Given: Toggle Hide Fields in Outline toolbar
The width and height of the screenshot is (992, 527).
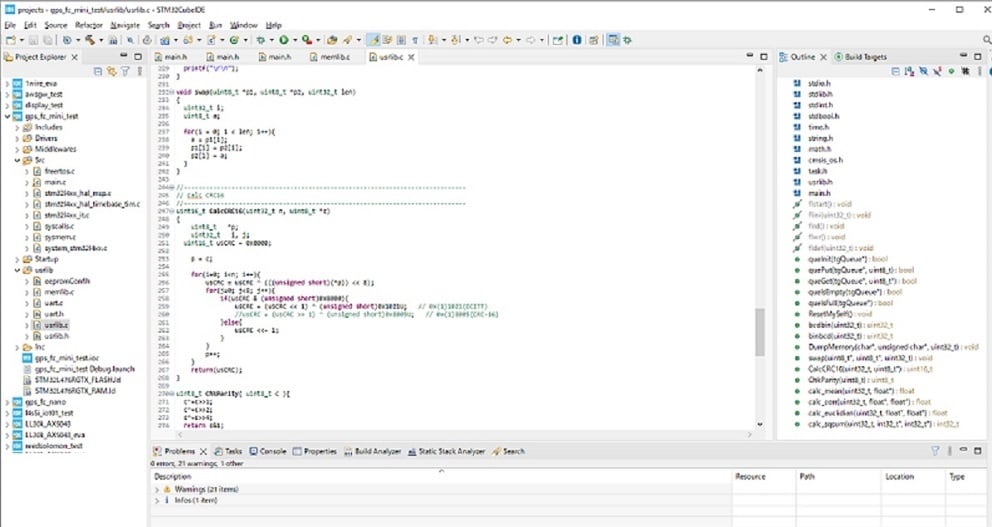Looking at the screenshot, I should [x=923, y=71].
